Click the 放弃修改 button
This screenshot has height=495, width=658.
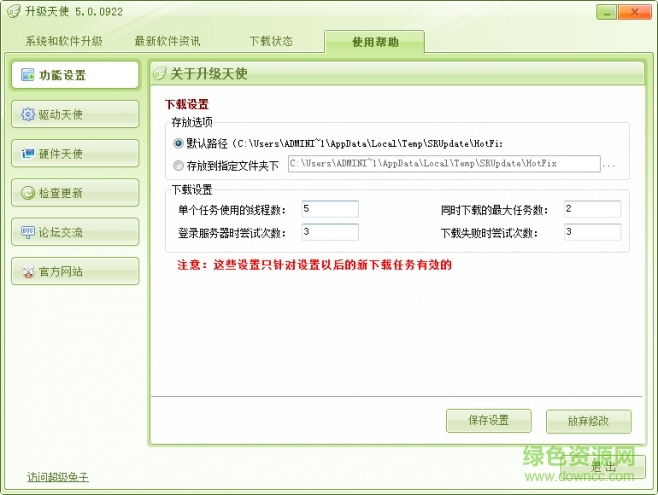click(x=589, y=420)
